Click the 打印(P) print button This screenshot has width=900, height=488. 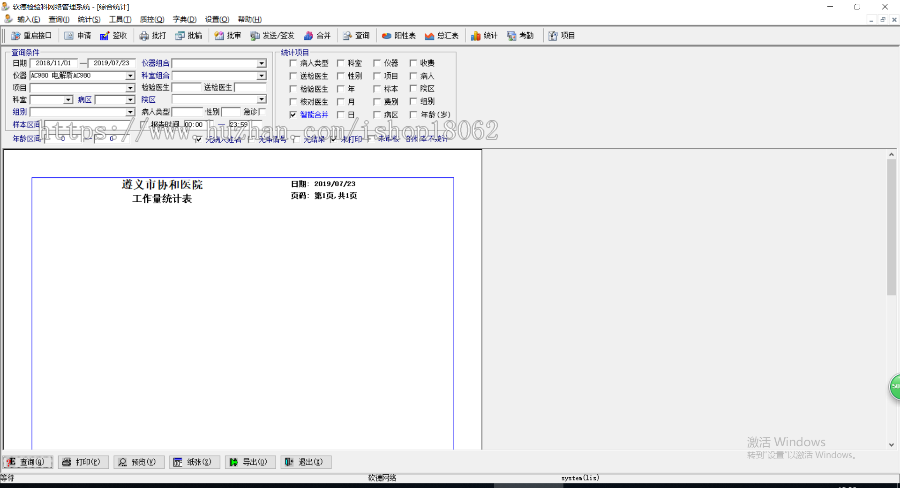coord(83,462)
